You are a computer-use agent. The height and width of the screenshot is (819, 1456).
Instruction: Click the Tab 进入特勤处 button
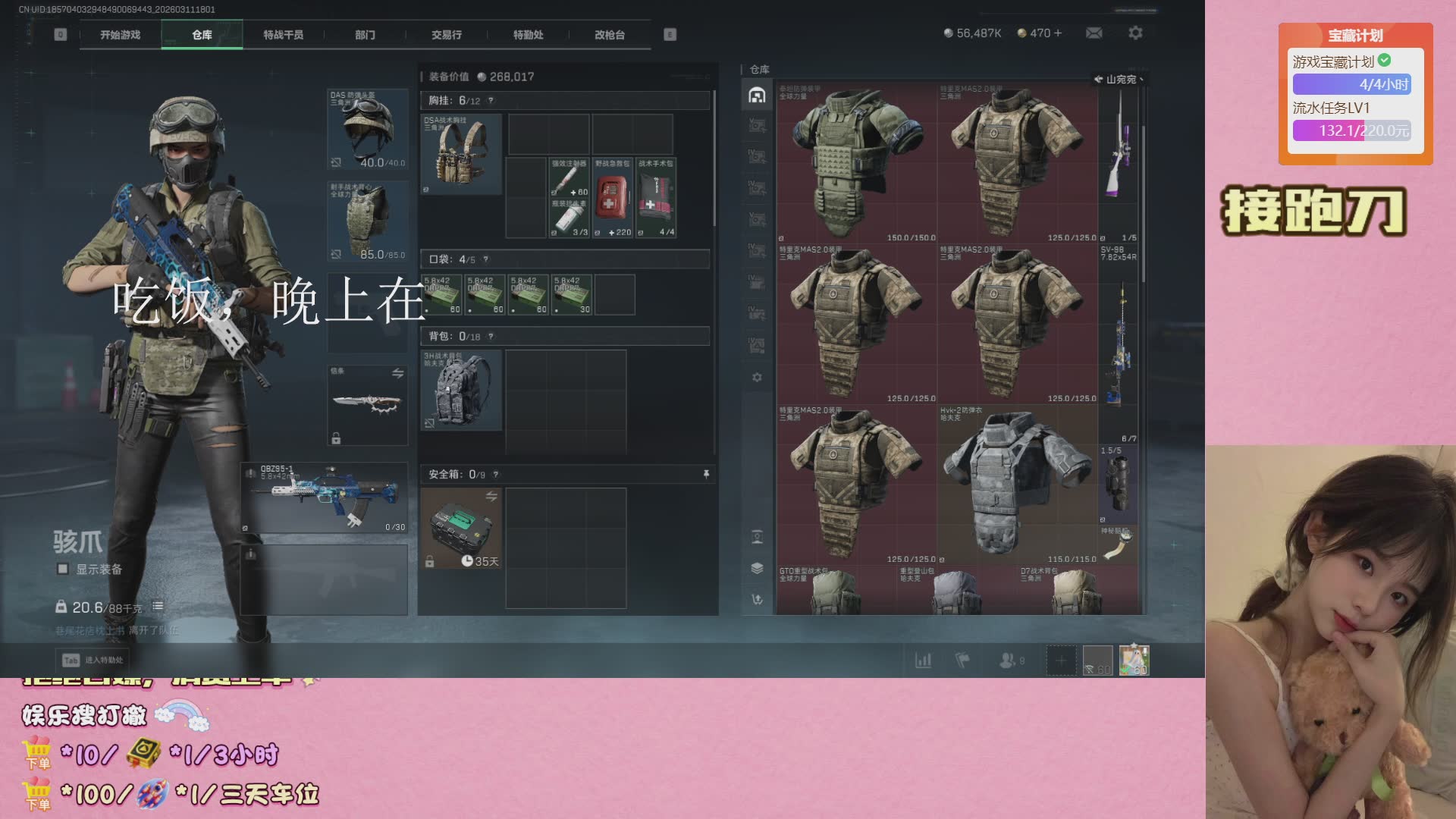tap(93, 661)
